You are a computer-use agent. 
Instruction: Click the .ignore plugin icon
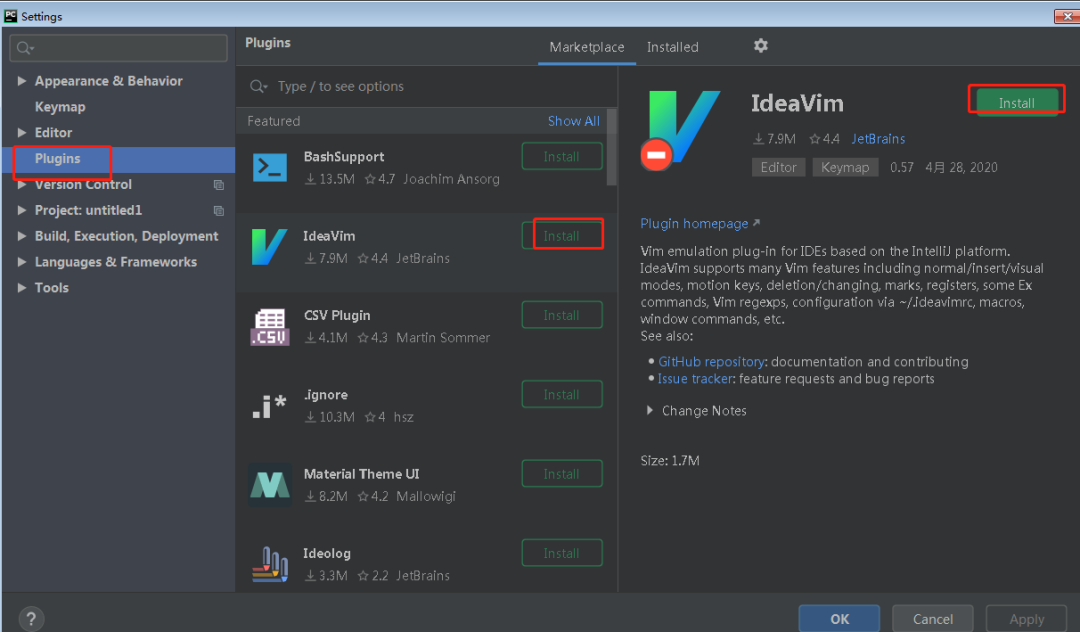coord(270,402)
